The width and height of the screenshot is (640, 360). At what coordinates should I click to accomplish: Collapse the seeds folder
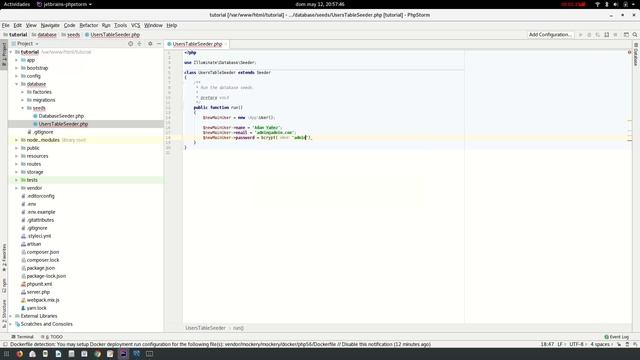click(x=22, y=108)
